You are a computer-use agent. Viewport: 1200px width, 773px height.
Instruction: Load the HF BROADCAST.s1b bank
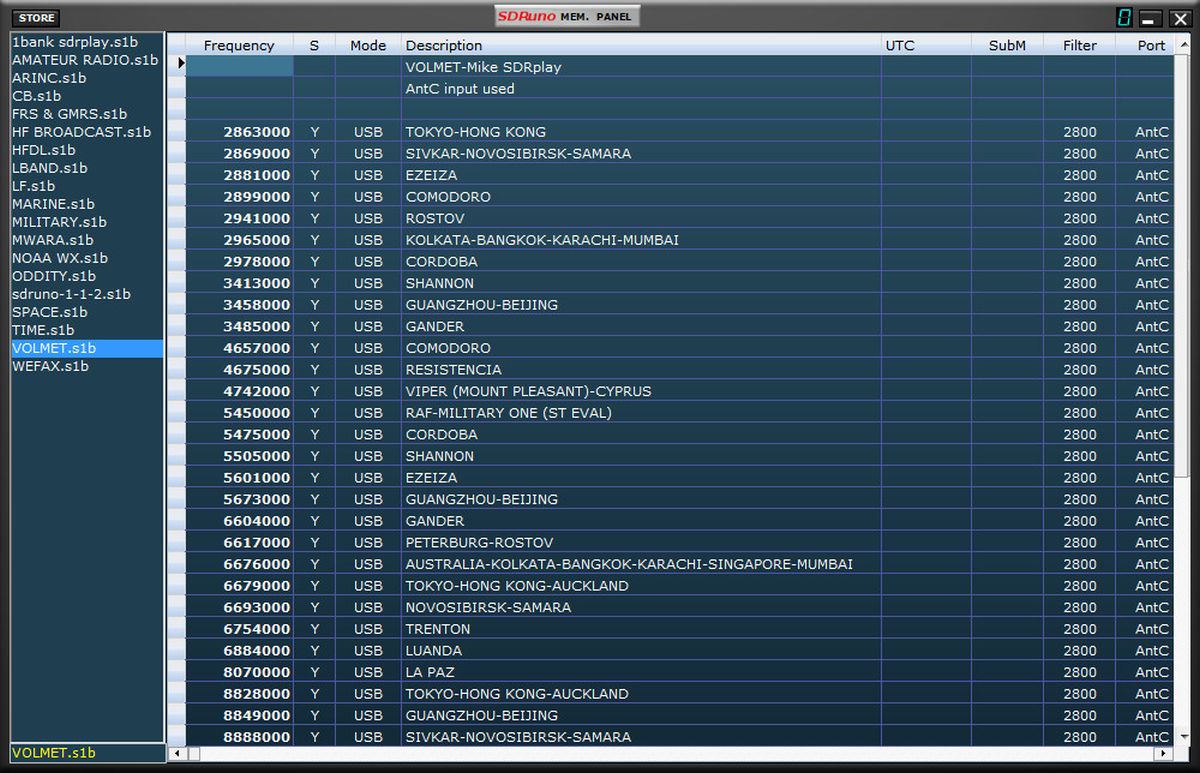81,132
